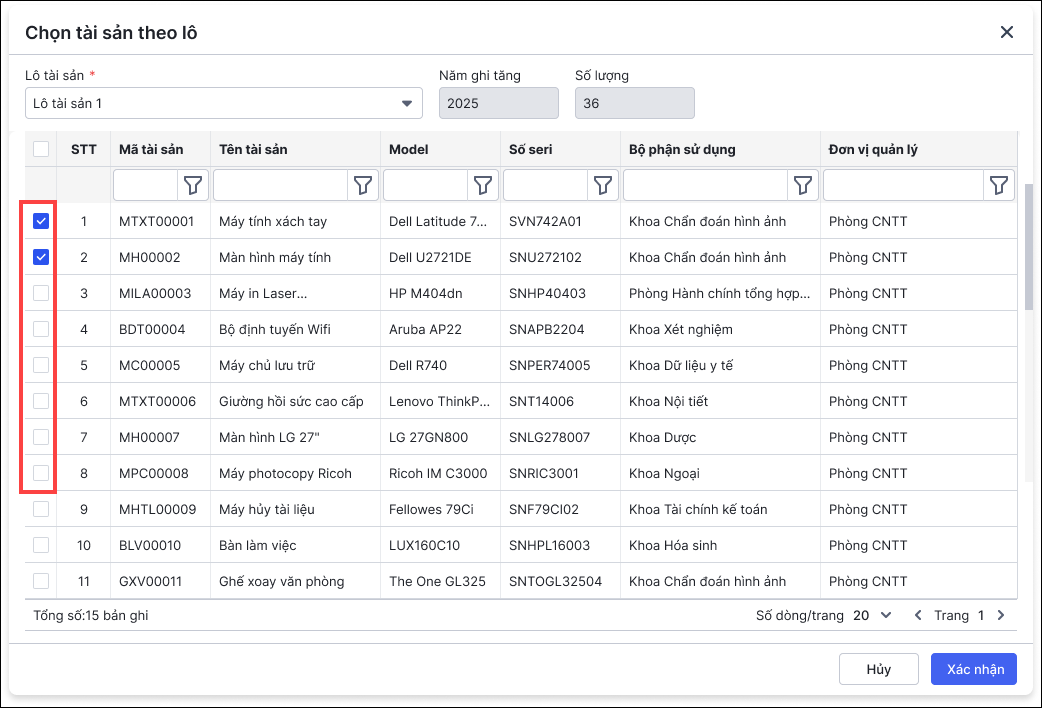Go to next page arrow
Image resolution: width=1042 pixels, height=708 pixels.
click(1001, 615)
